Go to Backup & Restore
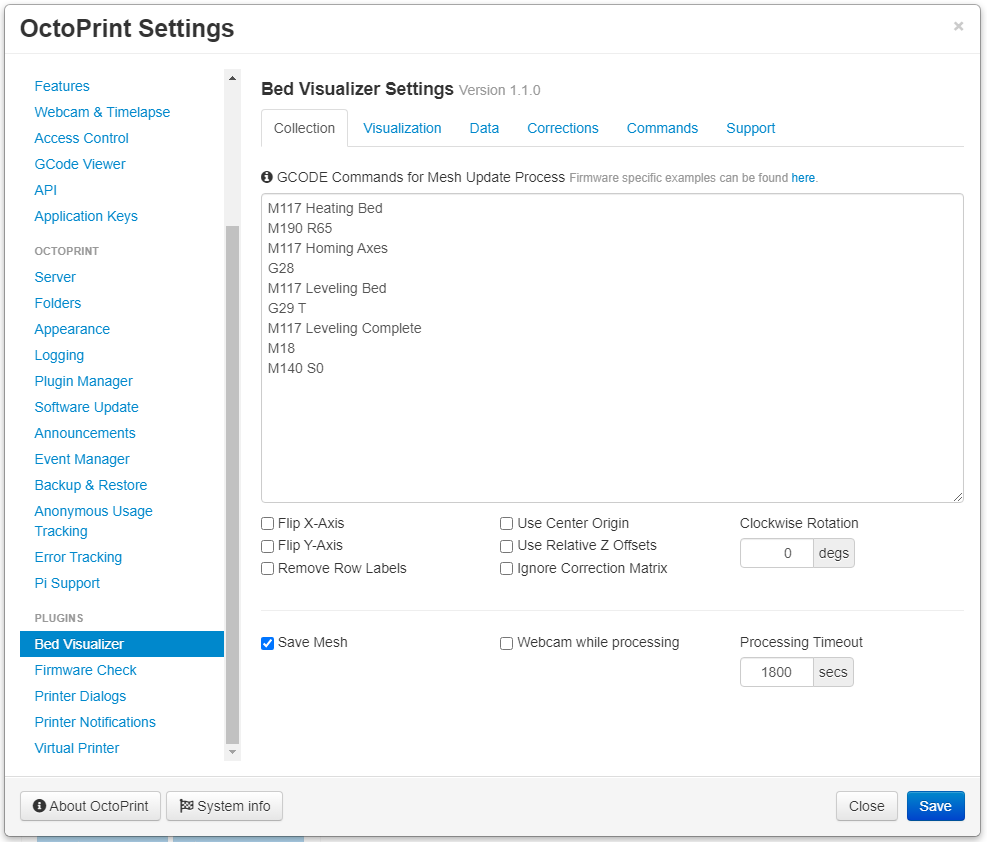The height and width of the screenshot is (842, 987). (x=90, y=485)
